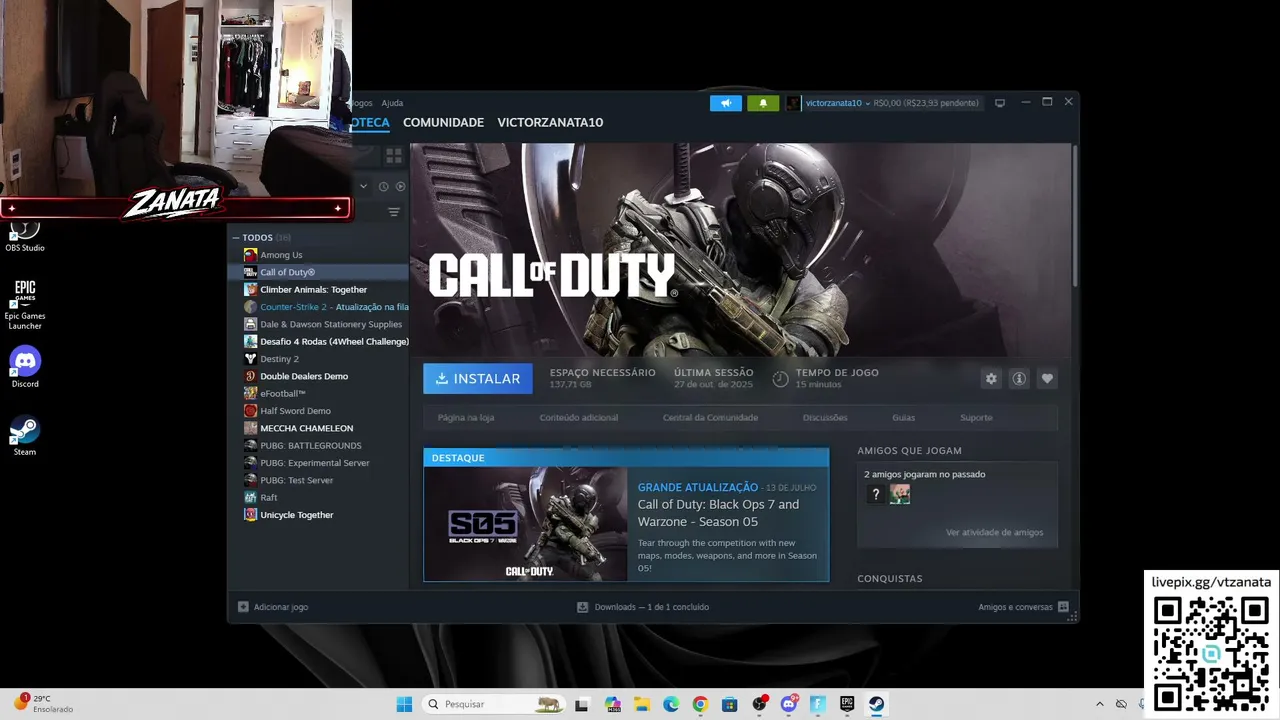Add Call of Duty to favorites heart
This screenshot has width=1280, height=720.
tap(1047, 379)
